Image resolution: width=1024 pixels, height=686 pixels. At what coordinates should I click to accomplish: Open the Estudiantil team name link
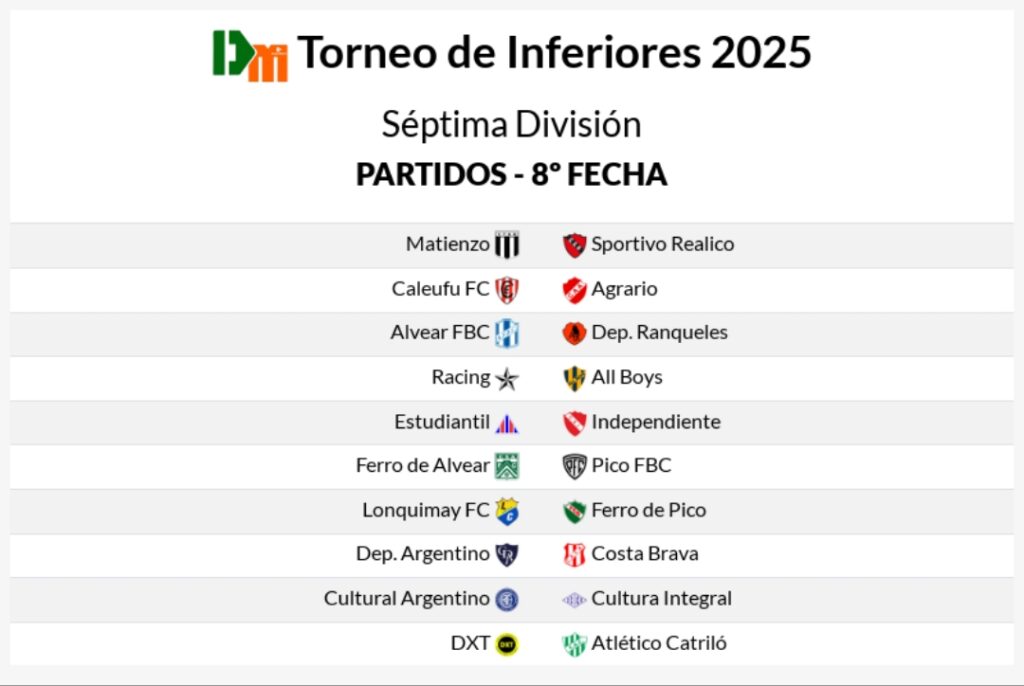point(442,422)
